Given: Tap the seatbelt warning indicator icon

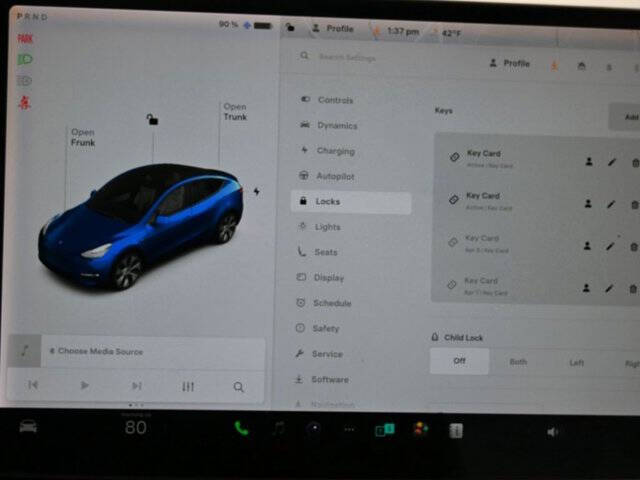Looking at the screenshot, I should point(24,102).
